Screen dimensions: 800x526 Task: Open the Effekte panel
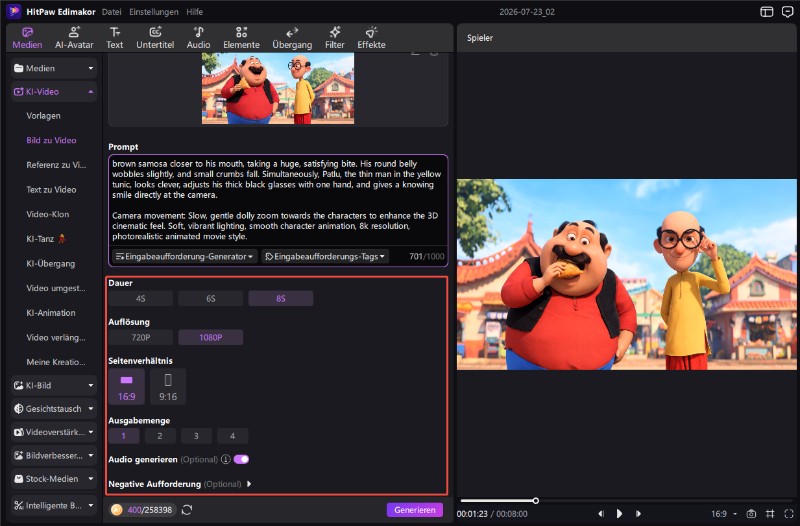tap(371, 38)
